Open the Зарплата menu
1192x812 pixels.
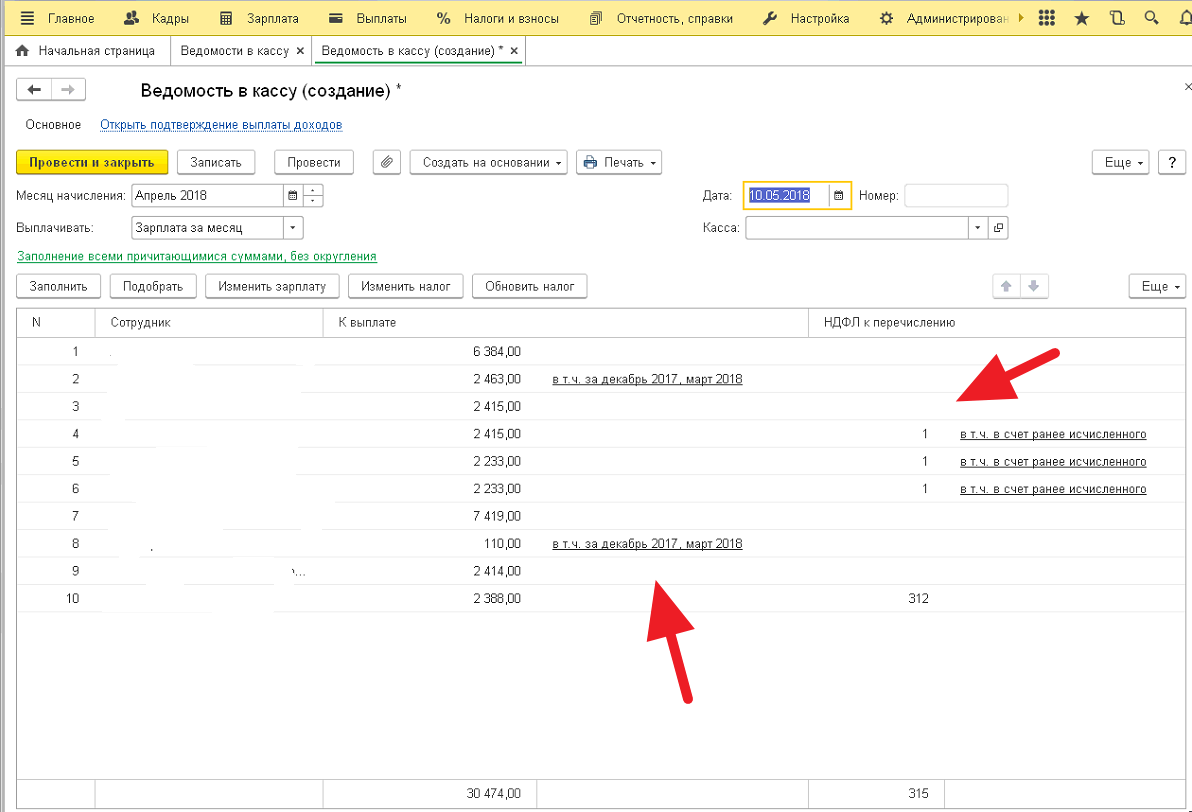258,18
